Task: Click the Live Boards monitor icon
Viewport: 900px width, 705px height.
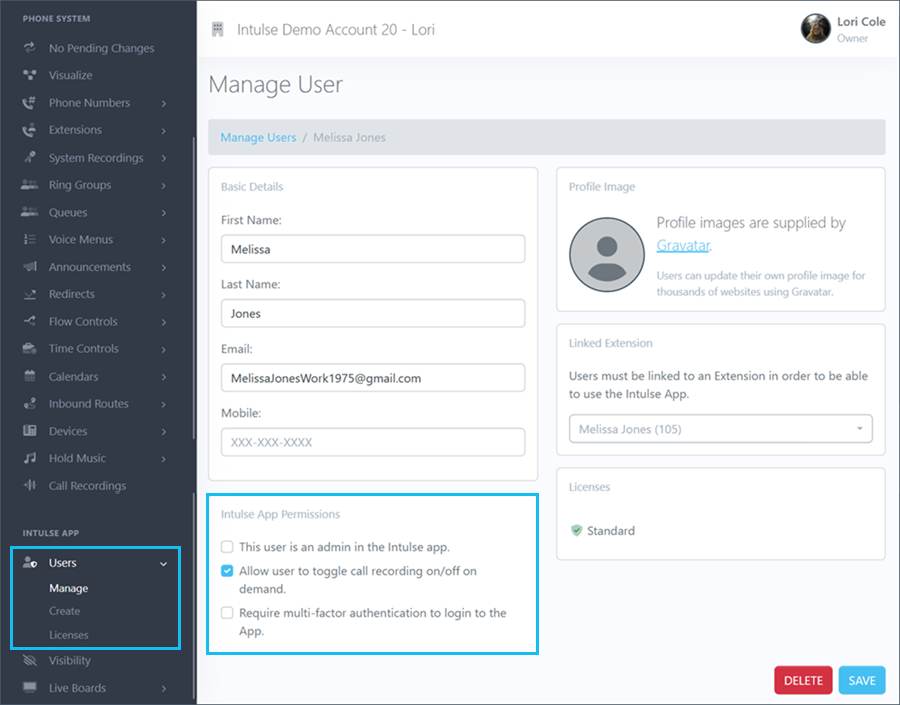Action: point(30,688)
